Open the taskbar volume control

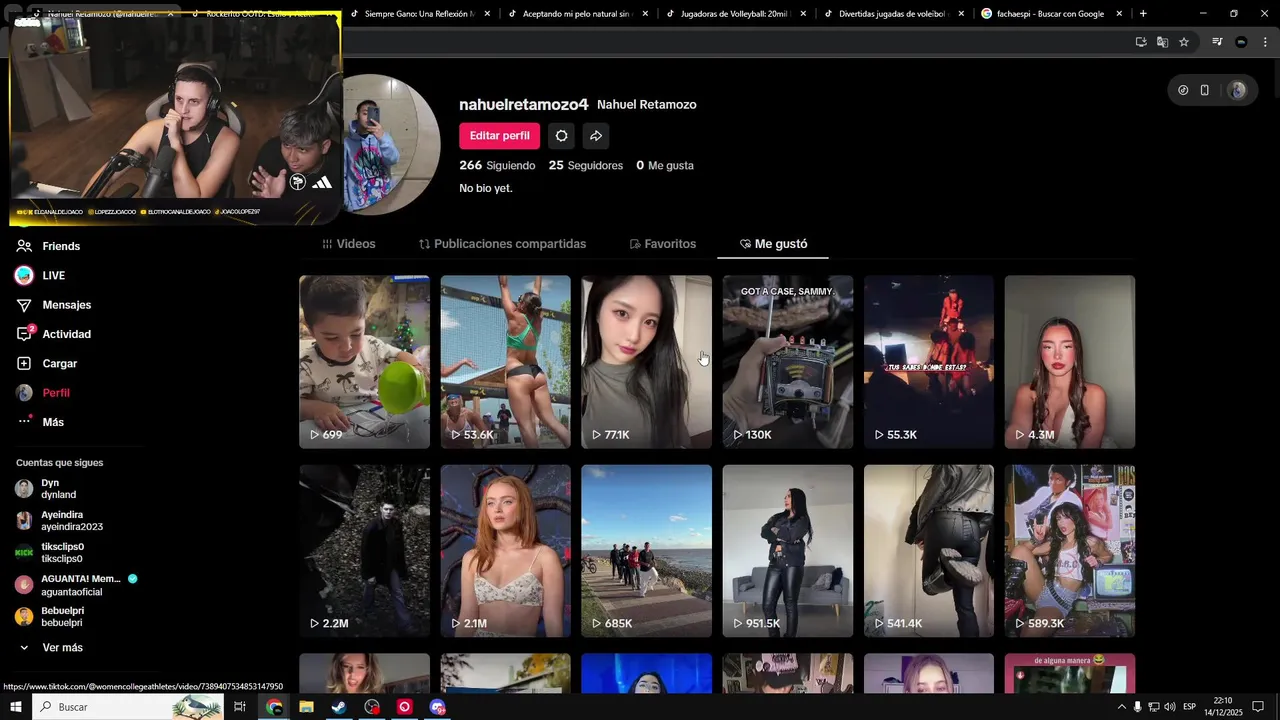(x=1169, y=707)
